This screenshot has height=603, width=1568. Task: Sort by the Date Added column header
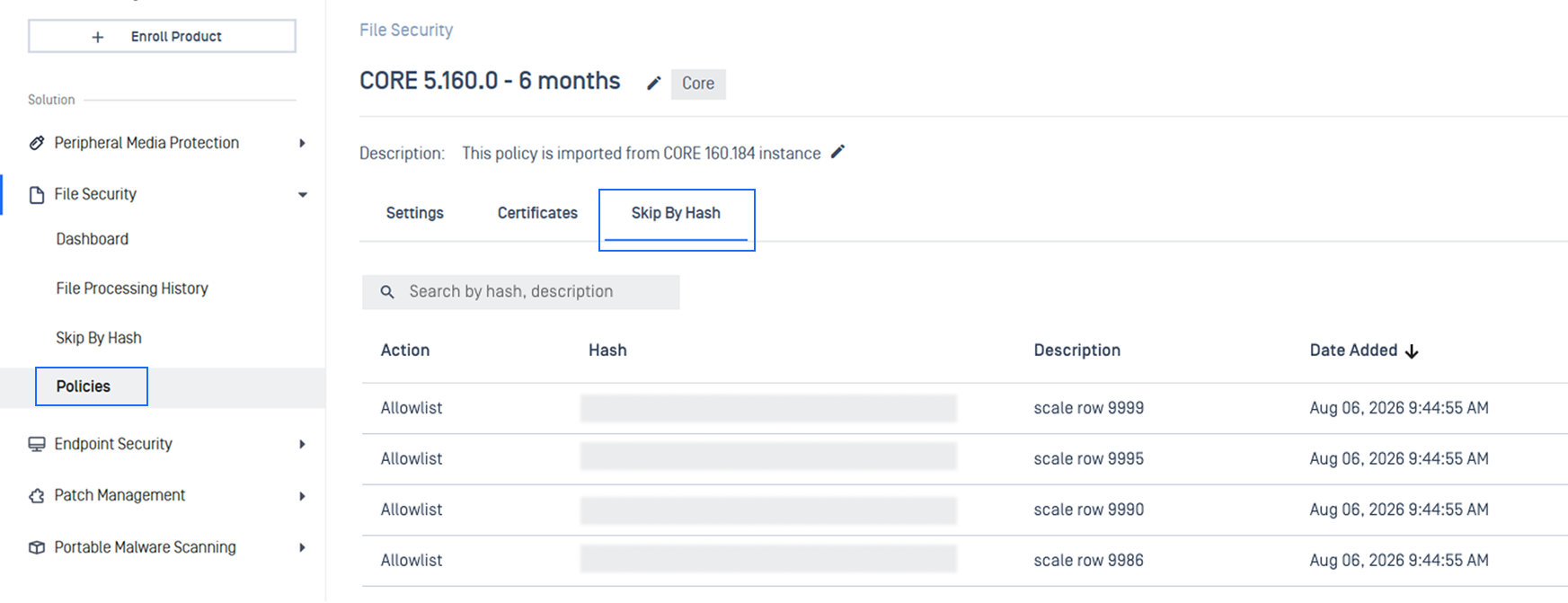pos(1353,350)
